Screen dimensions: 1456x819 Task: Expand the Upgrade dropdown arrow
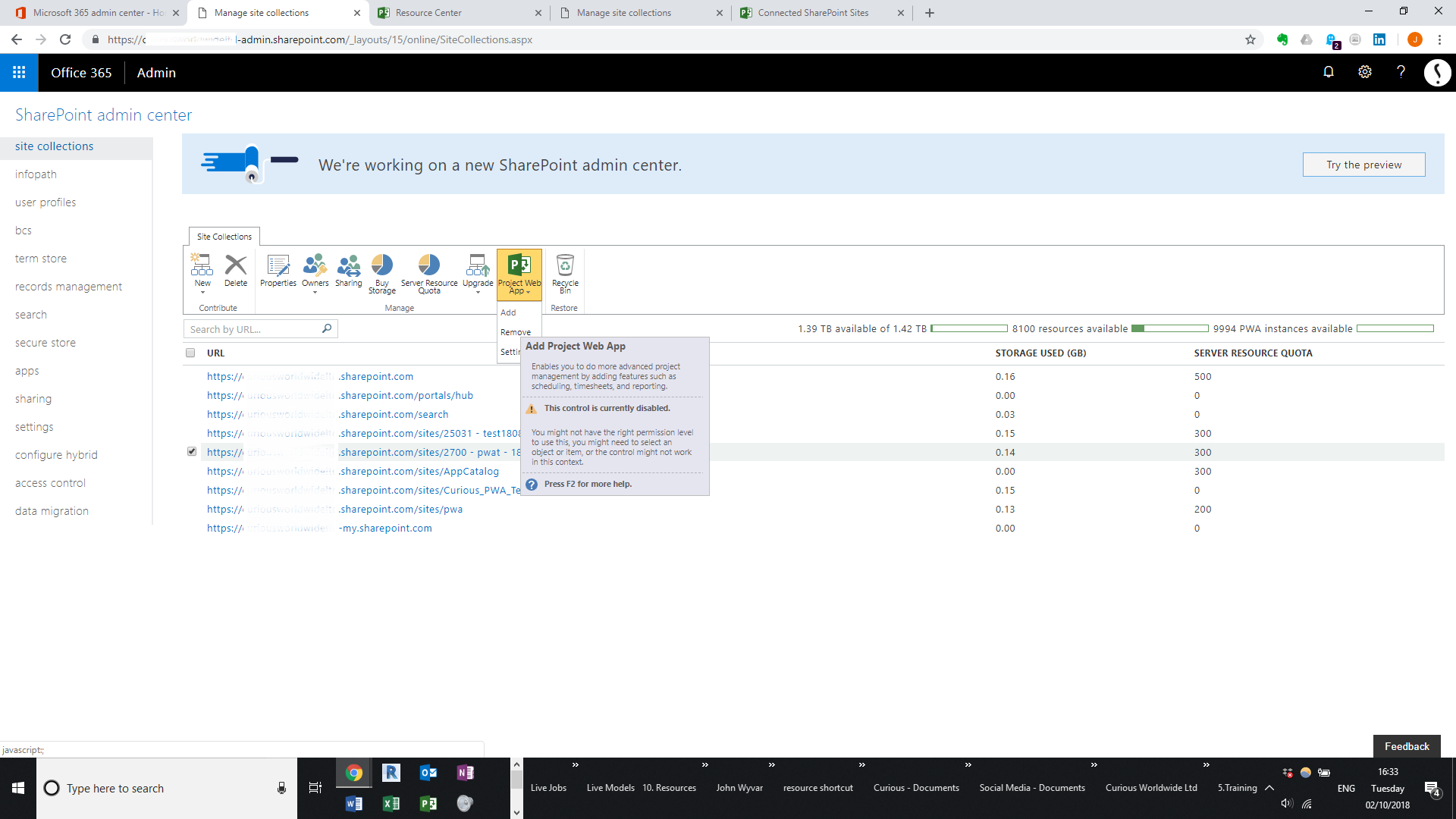point(478,292)
